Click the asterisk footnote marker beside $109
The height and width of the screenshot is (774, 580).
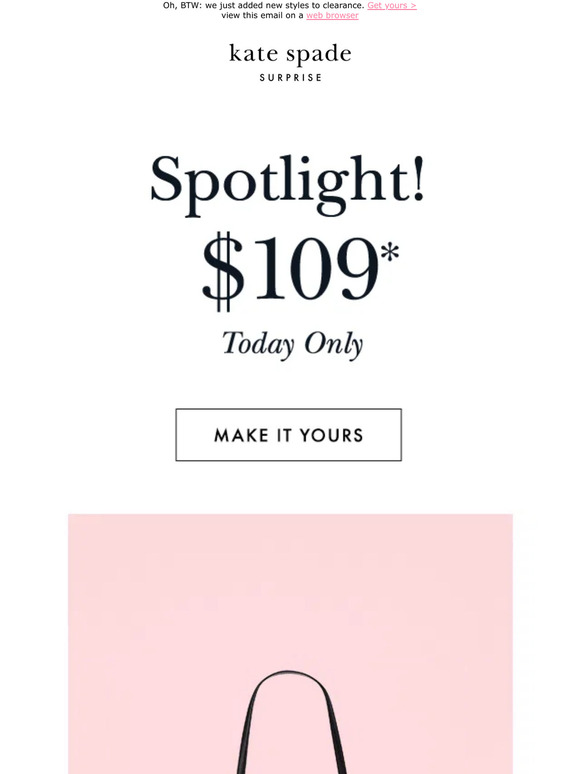coord(390,253)
